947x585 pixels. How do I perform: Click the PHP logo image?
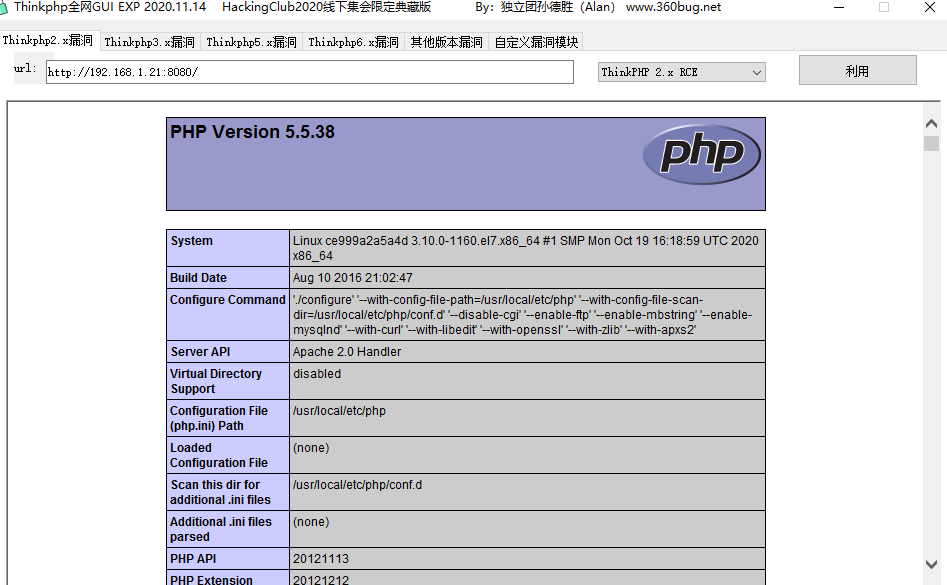pos(702,155)
